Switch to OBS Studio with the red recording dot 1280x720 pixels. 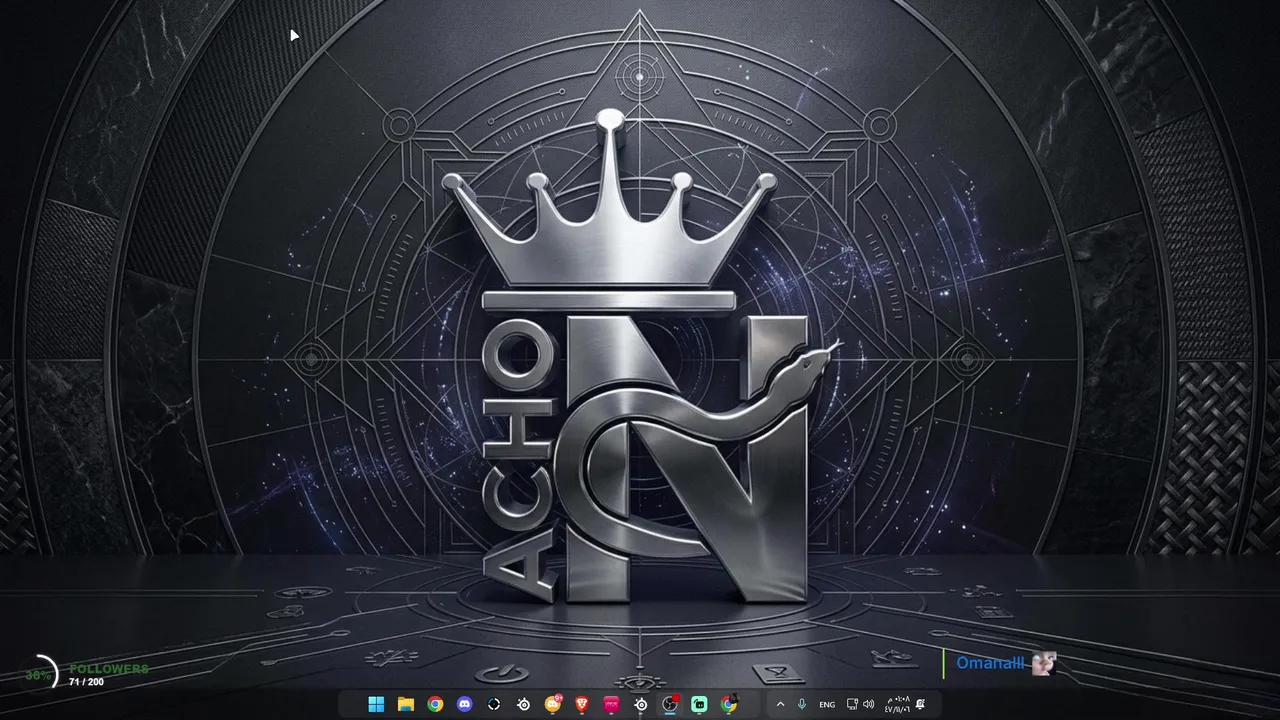click(670, 704)
